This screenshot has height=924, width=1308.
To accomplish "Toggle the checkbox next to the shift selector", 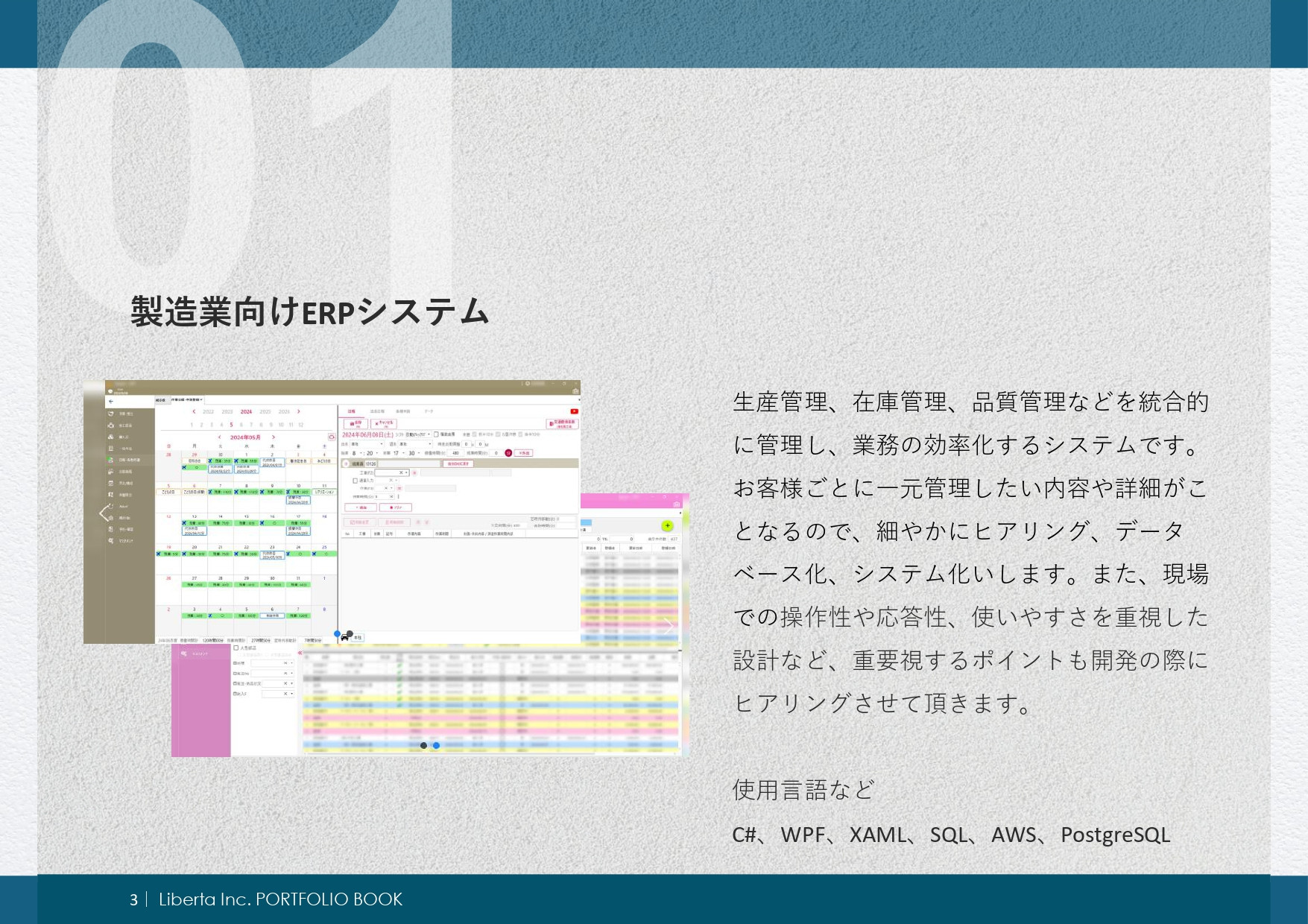I will (x=436, y=434).
